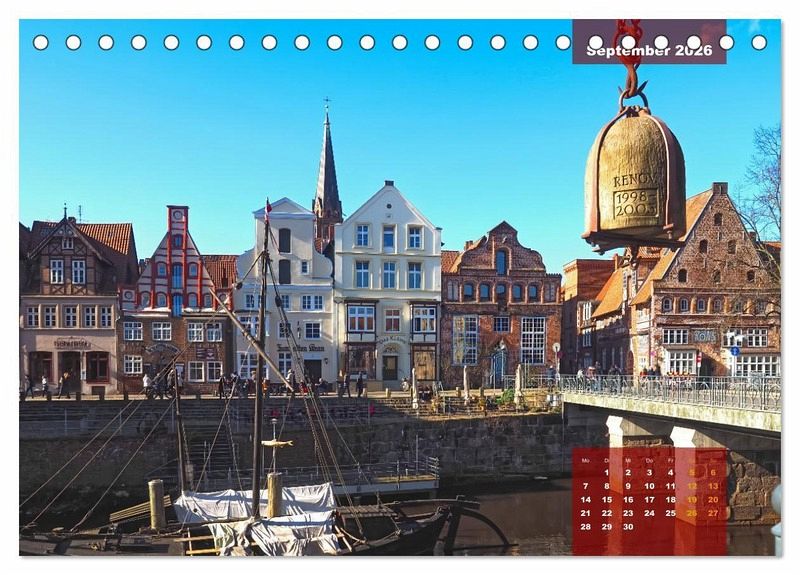Click the half-timbered house on the left
Image resolution: width=800 pixels, height=575 pixels.
70,300
